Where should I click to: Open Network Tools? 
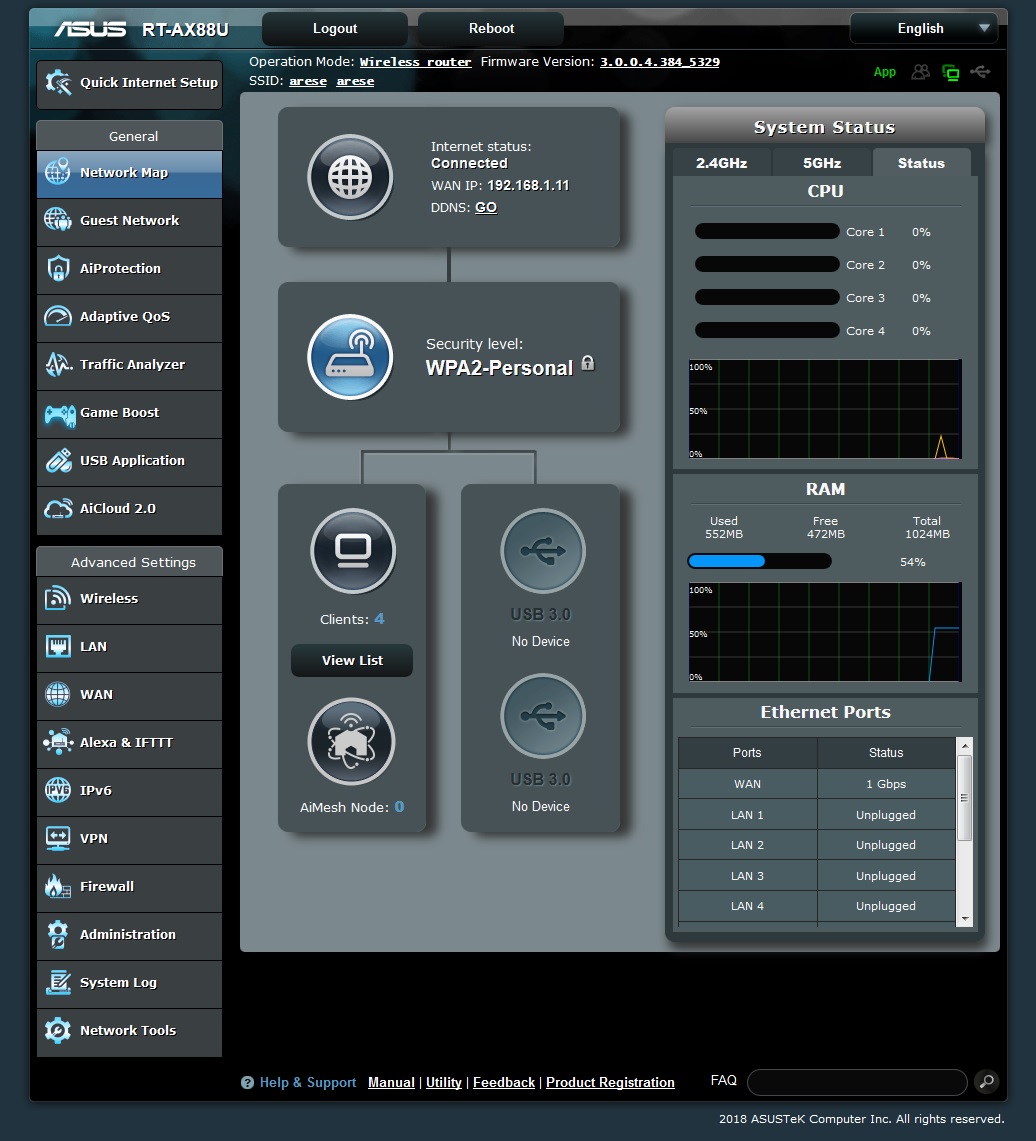coord(130,1032)
